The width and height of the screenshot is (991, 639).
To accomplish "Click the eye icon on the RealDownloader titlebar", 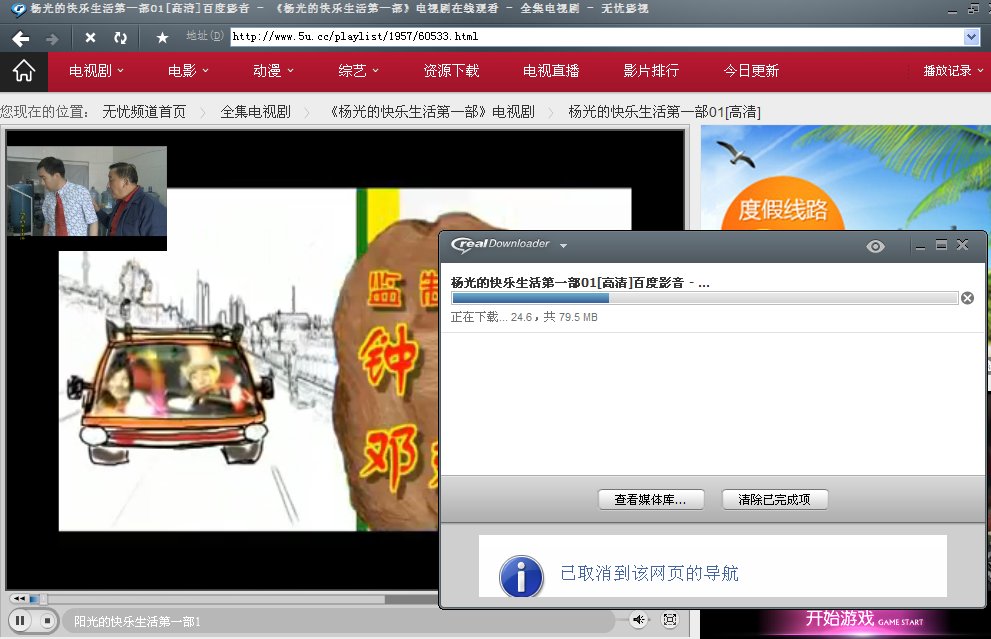I will (x=875, y=245).
